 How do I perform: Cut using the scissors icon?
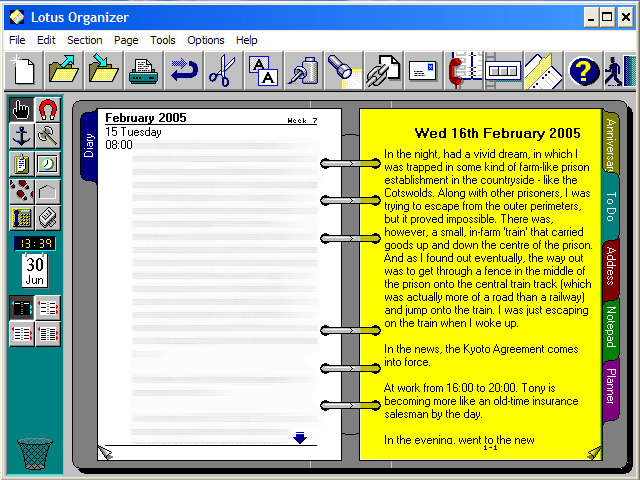click(x=224, y=71)
